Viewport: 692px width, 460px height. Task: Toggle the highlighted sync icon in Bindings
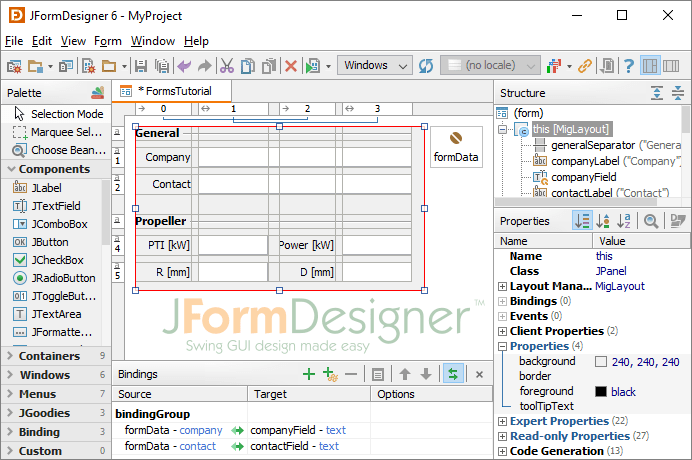(453, 374)
